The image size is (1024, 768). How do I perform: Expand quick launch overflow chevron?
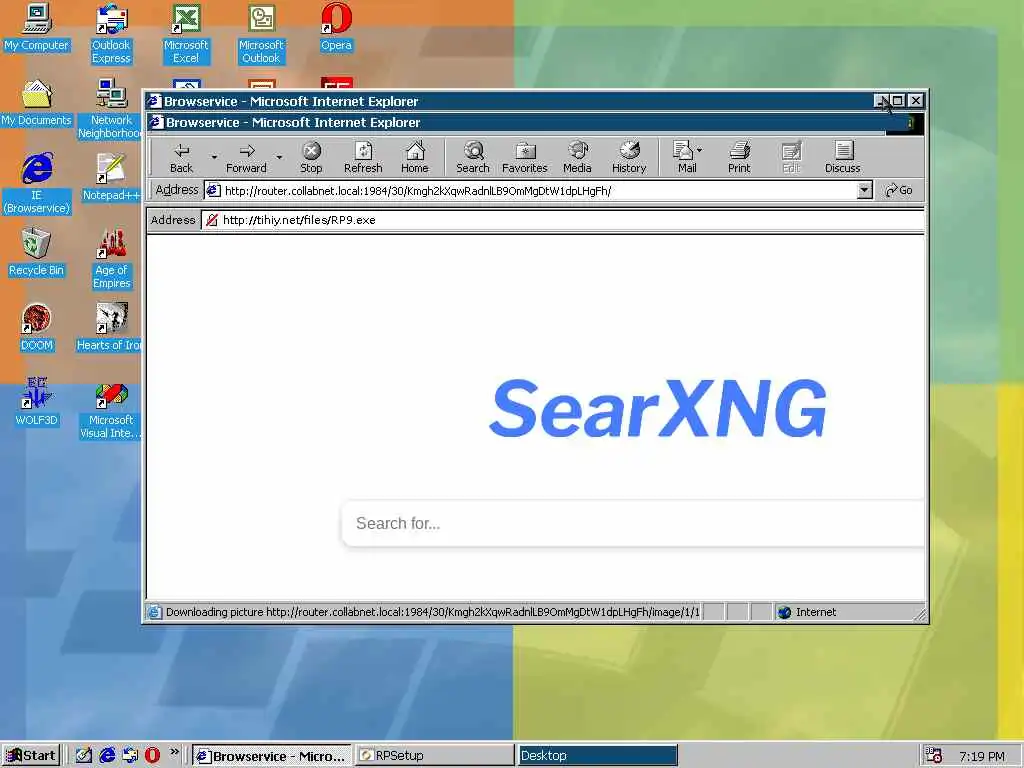tap(174, 752)
